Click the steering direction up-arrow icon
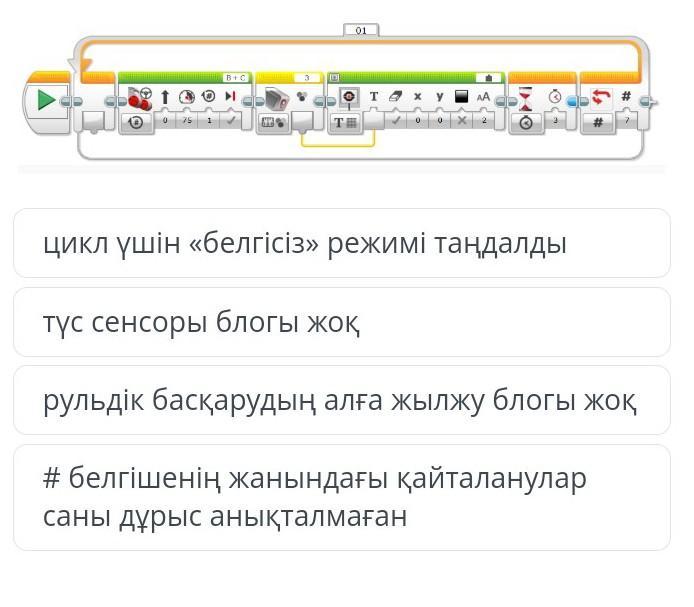The image size is (694, 607). 165,97
